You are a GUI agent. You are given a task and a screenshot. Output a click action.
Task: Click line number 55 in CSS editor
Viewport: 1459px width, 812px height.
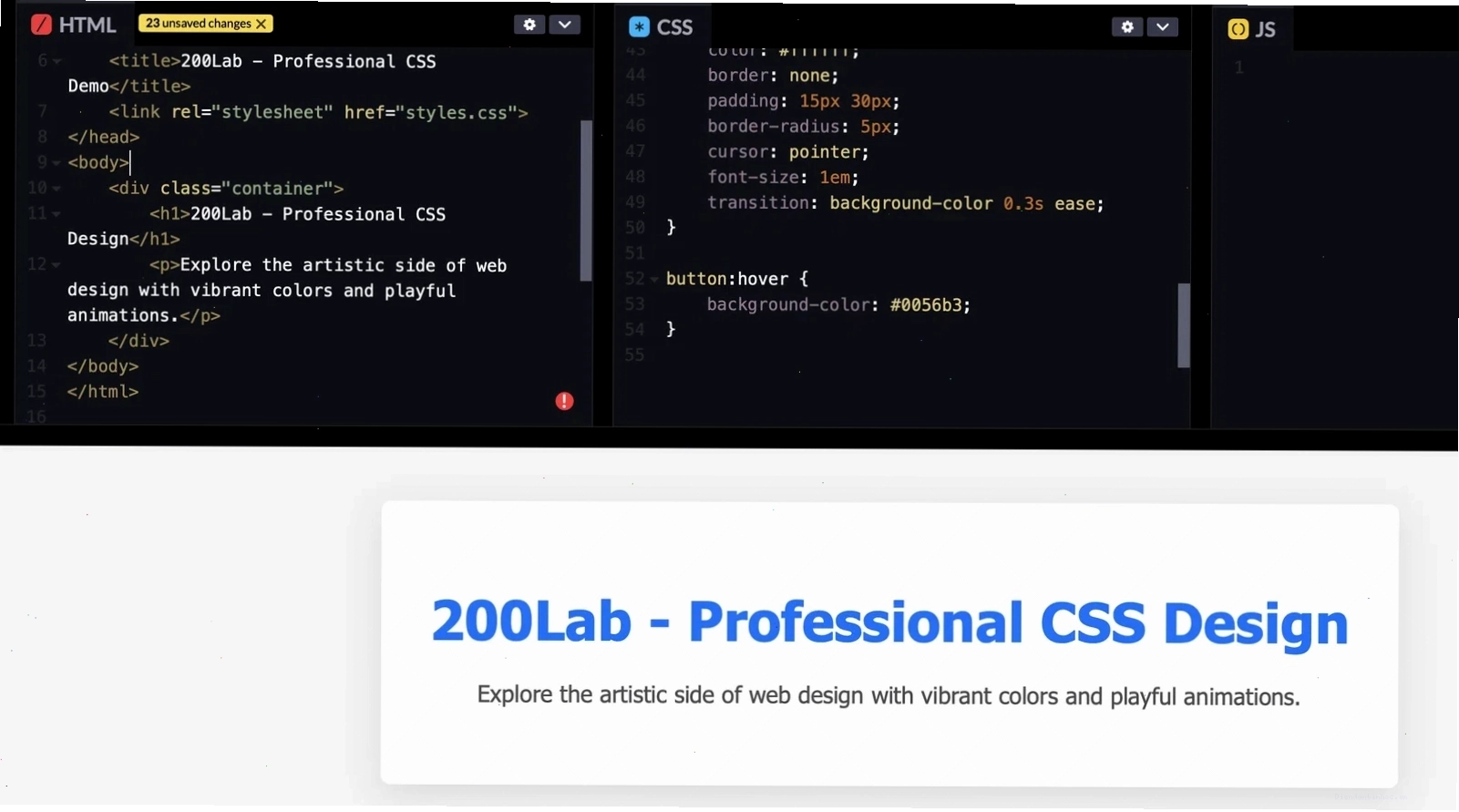pos(635,355)
